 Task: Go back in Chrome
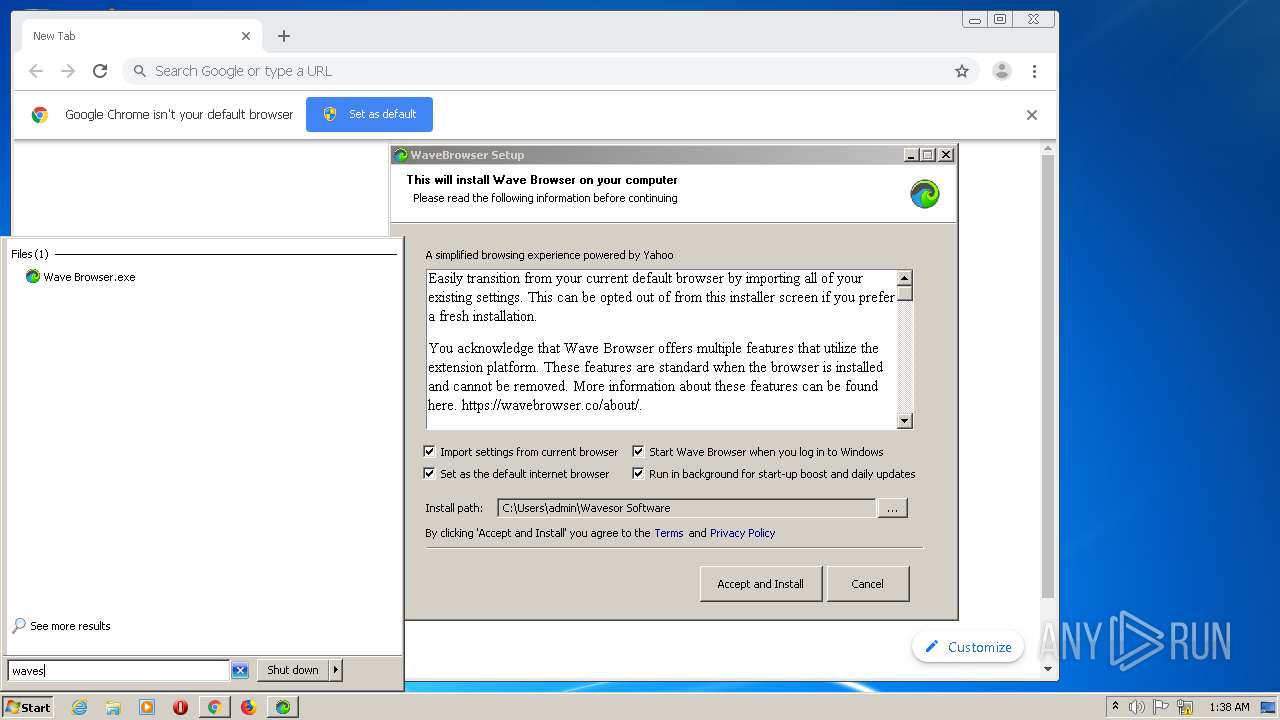(36, 71)
